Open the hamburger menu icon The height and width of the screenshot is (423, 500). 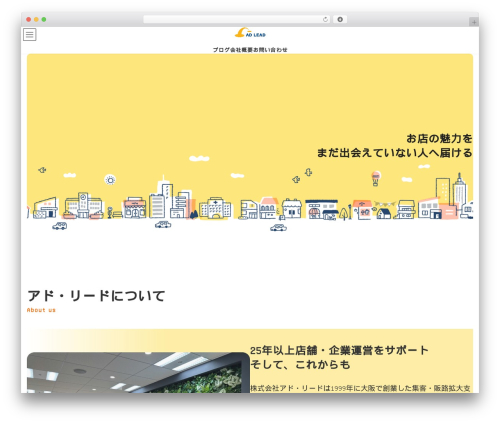(30, 34)
